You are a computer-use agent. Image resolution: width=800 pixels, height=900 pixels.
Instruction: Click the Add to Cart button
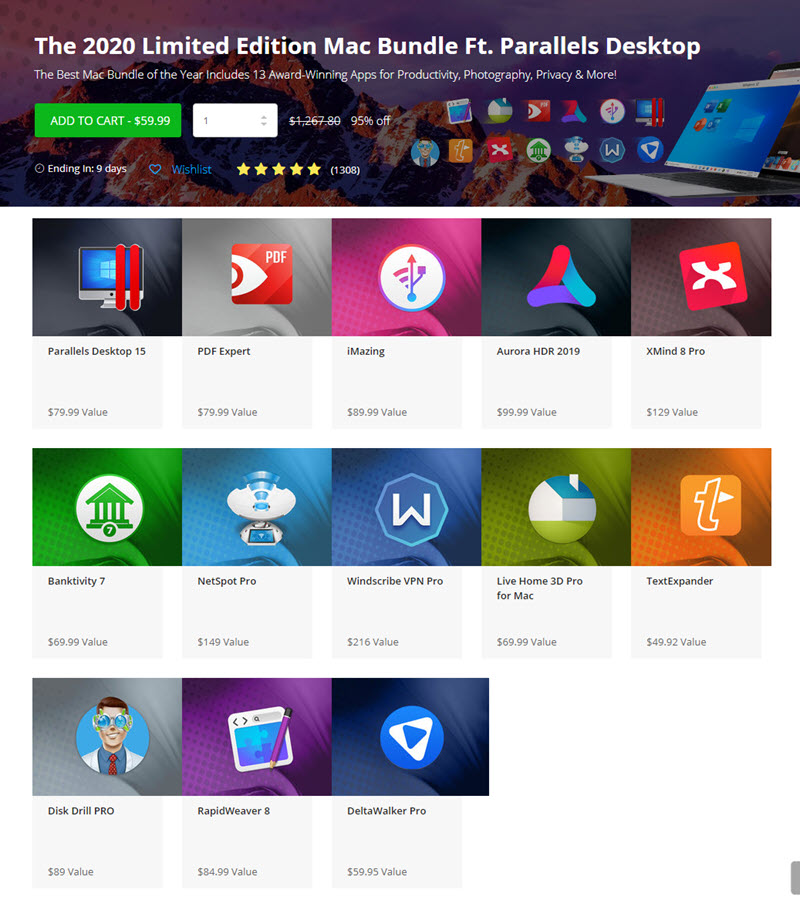[x=108, y=120]
